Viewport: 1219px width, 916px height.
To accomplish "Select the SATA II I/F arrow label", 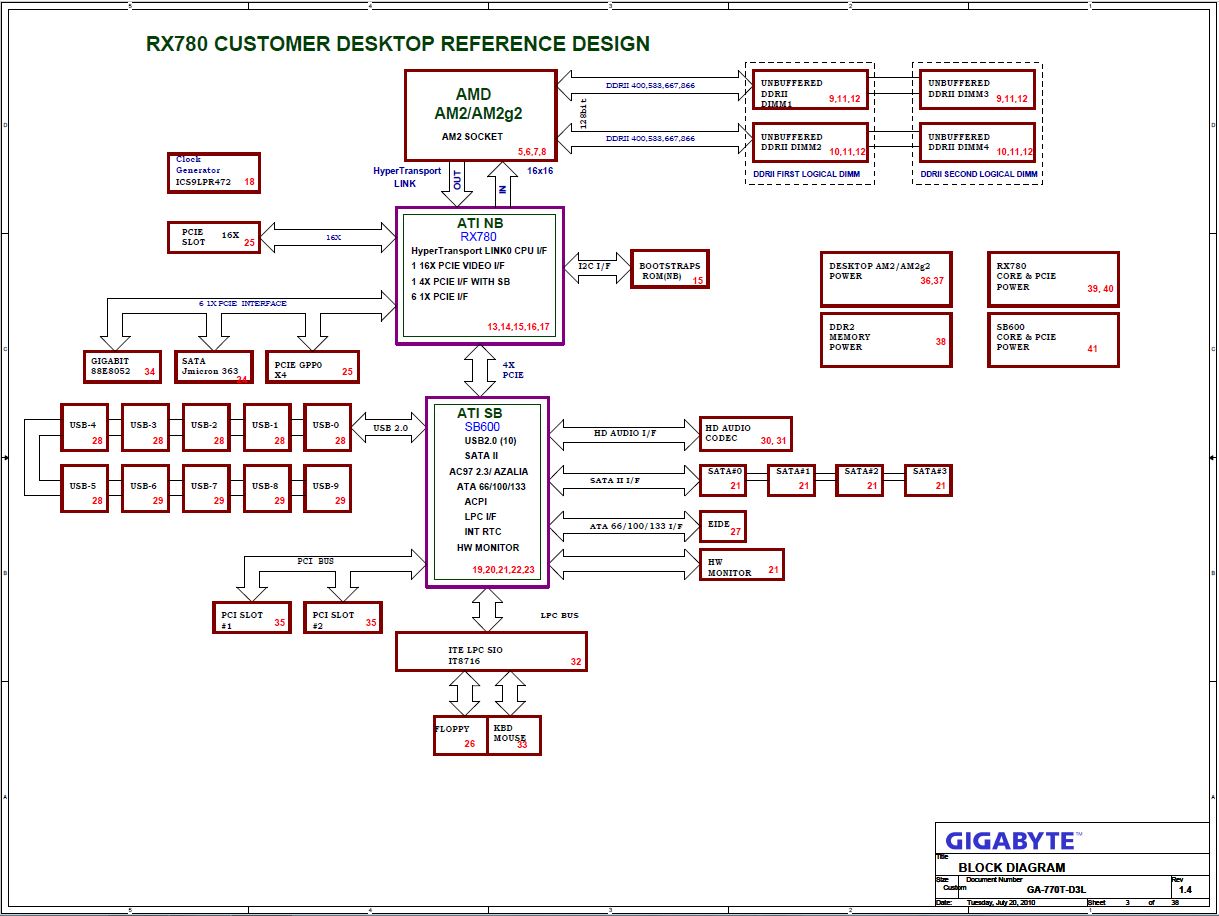I will point(615,480).
